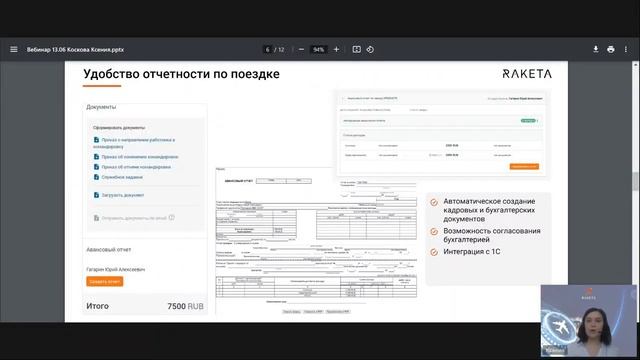Click the Отправить документы по email link

pos(134,218)
